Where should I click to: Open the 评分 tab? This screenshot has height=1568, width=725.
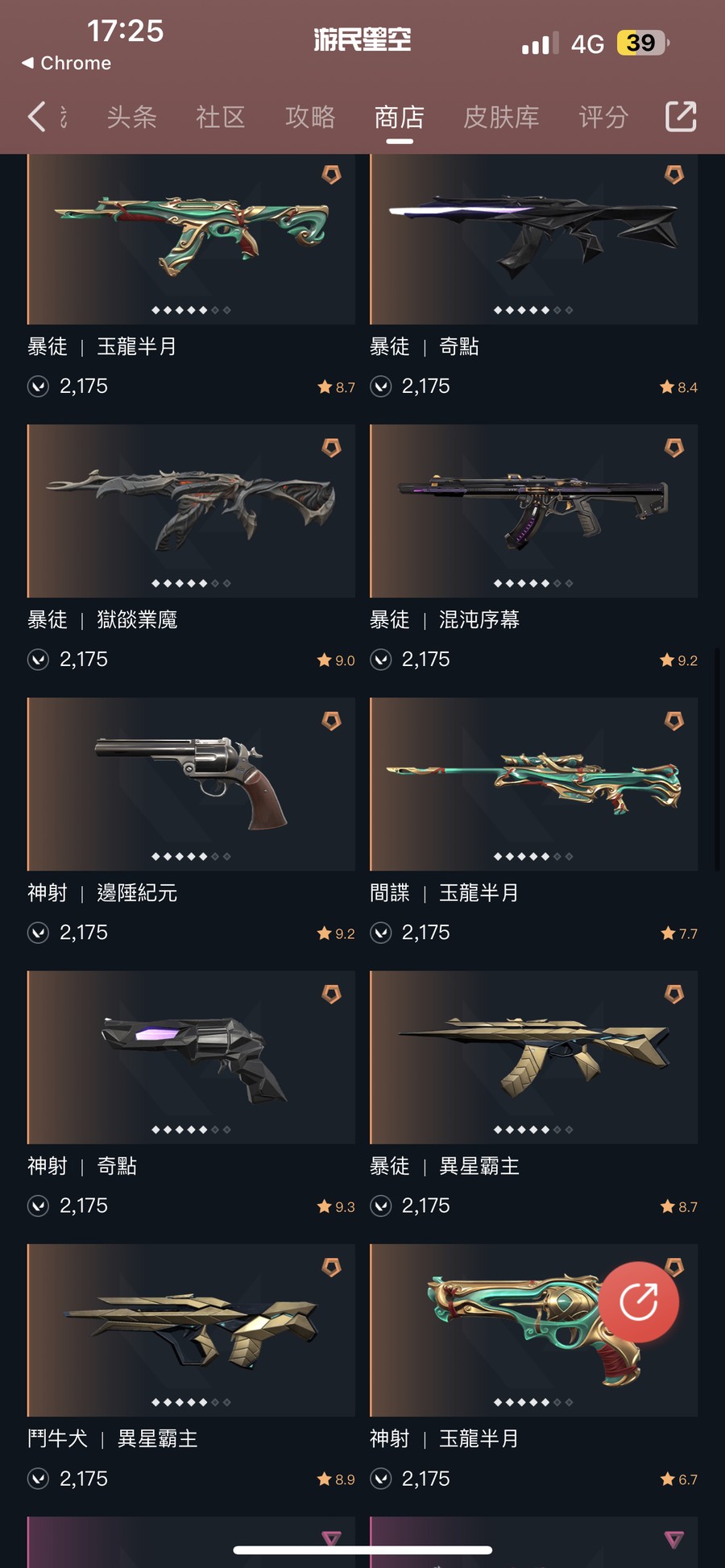(603, 117)
